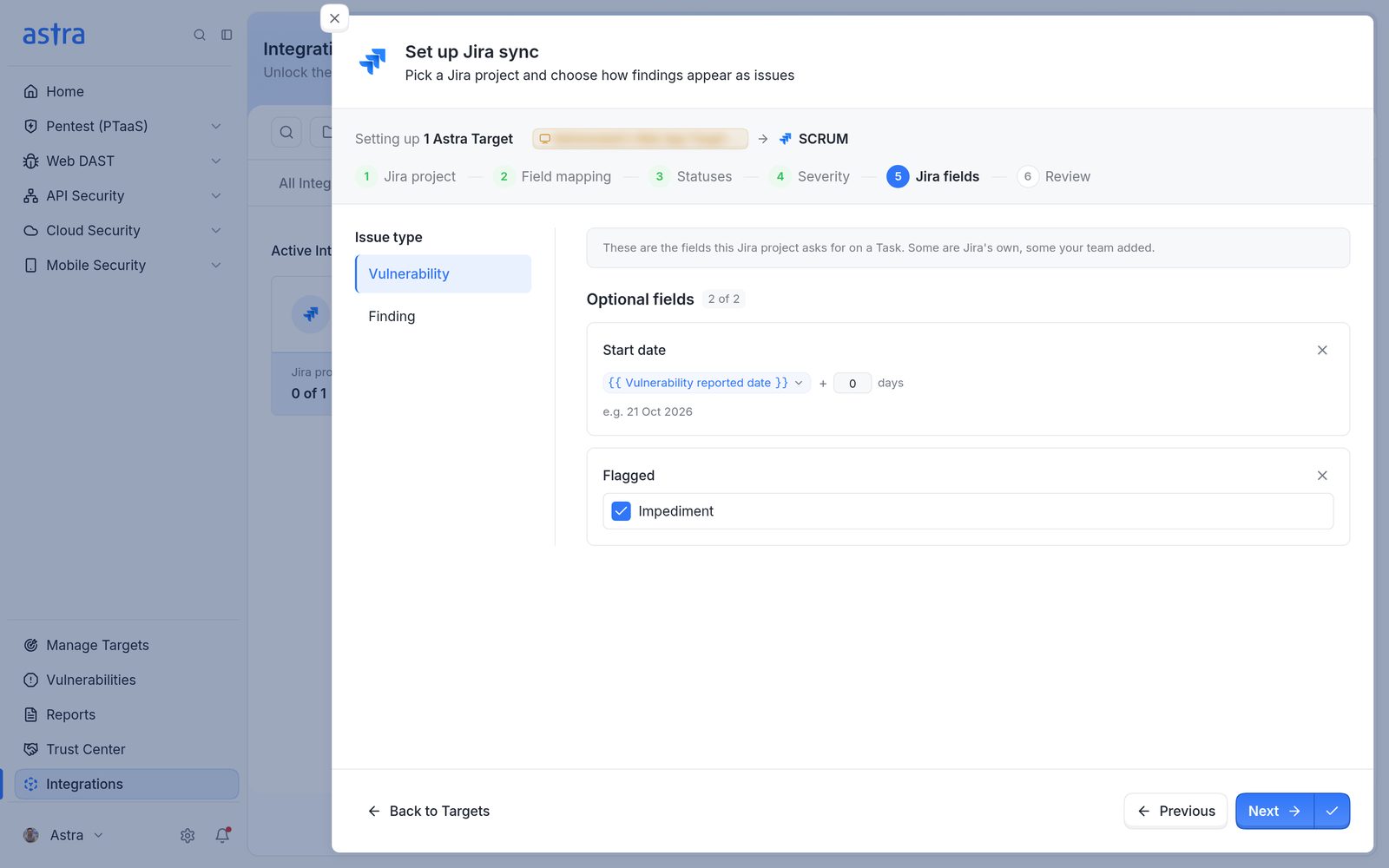Open the Astra account switcher
Screen dimensions: 1389x868
63,835
